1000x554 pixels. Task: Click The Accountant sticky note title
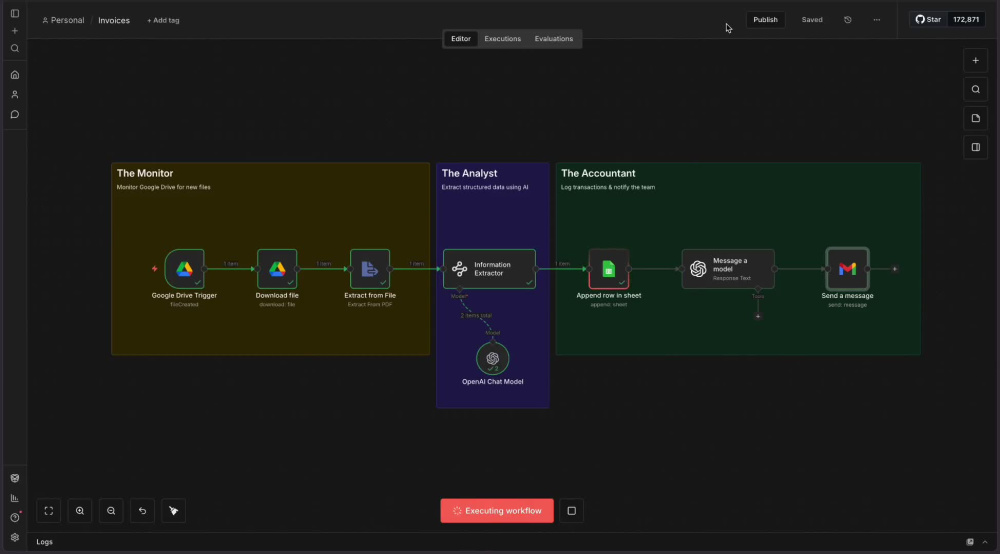click(598, 173)
